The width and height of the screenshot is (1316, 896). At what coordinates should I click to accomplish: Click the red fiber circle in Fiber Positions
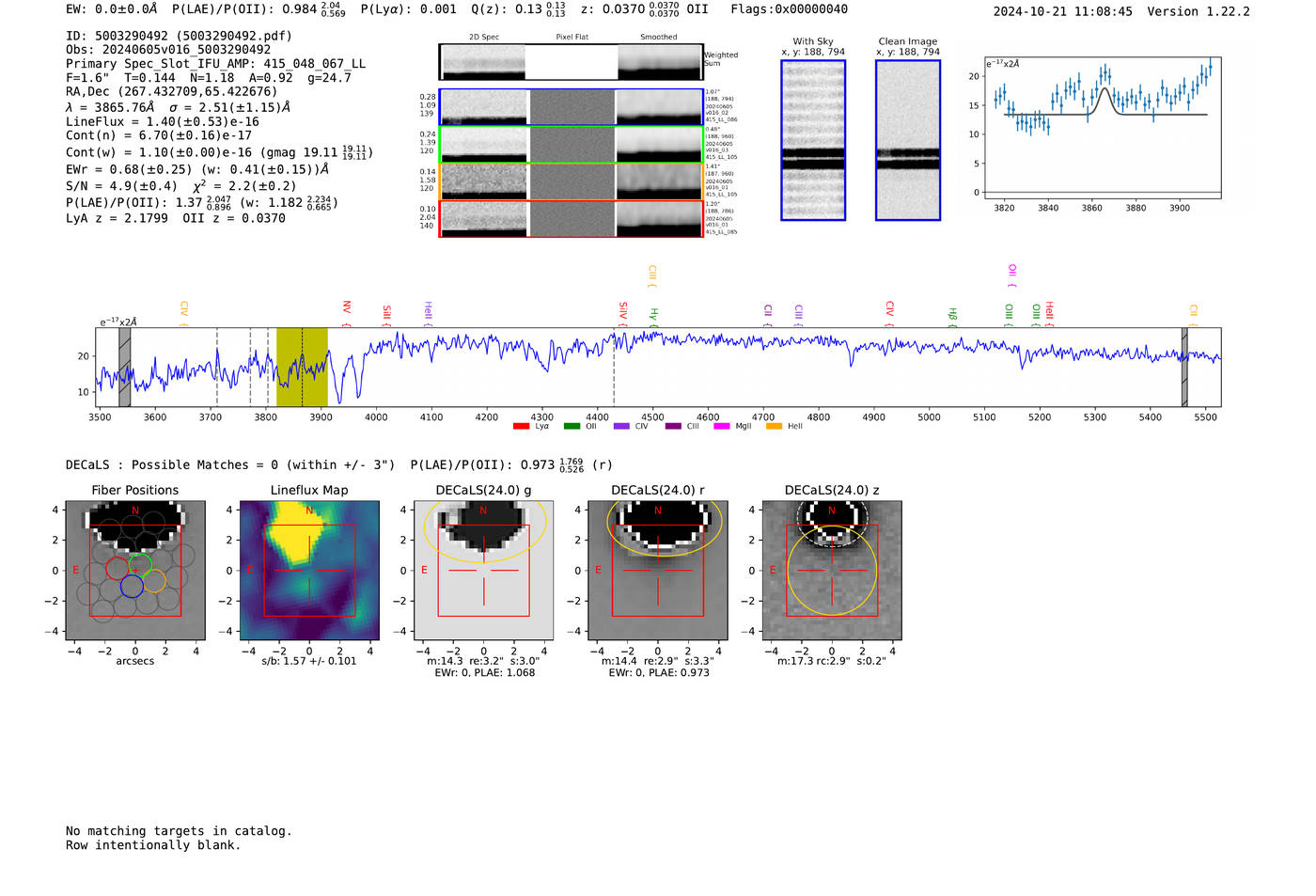117,568
